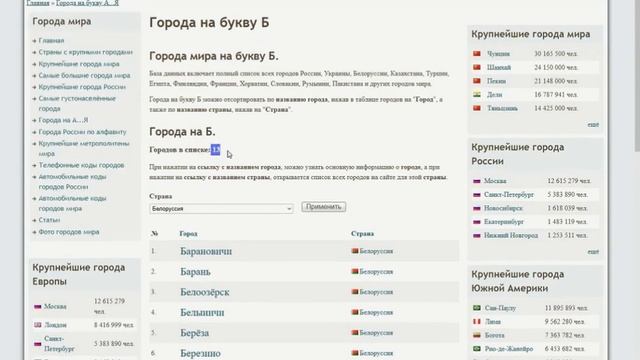Open Лондон in largest European cities

coord(55,325)
